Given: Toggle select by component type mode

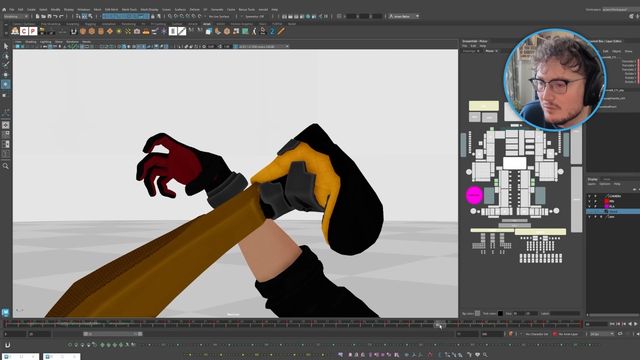Looking at the screenshot, I should pyautogui.click(x=90, y=16).
